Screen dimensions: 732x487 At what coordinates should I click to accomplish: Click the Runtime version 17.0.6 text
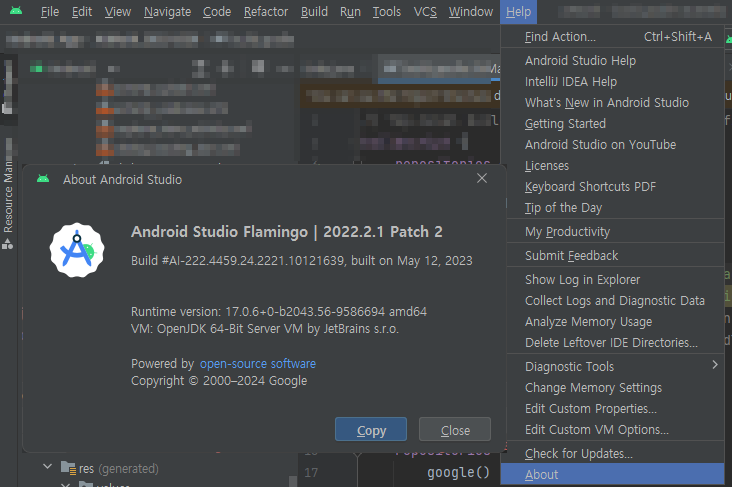[279, 311]
